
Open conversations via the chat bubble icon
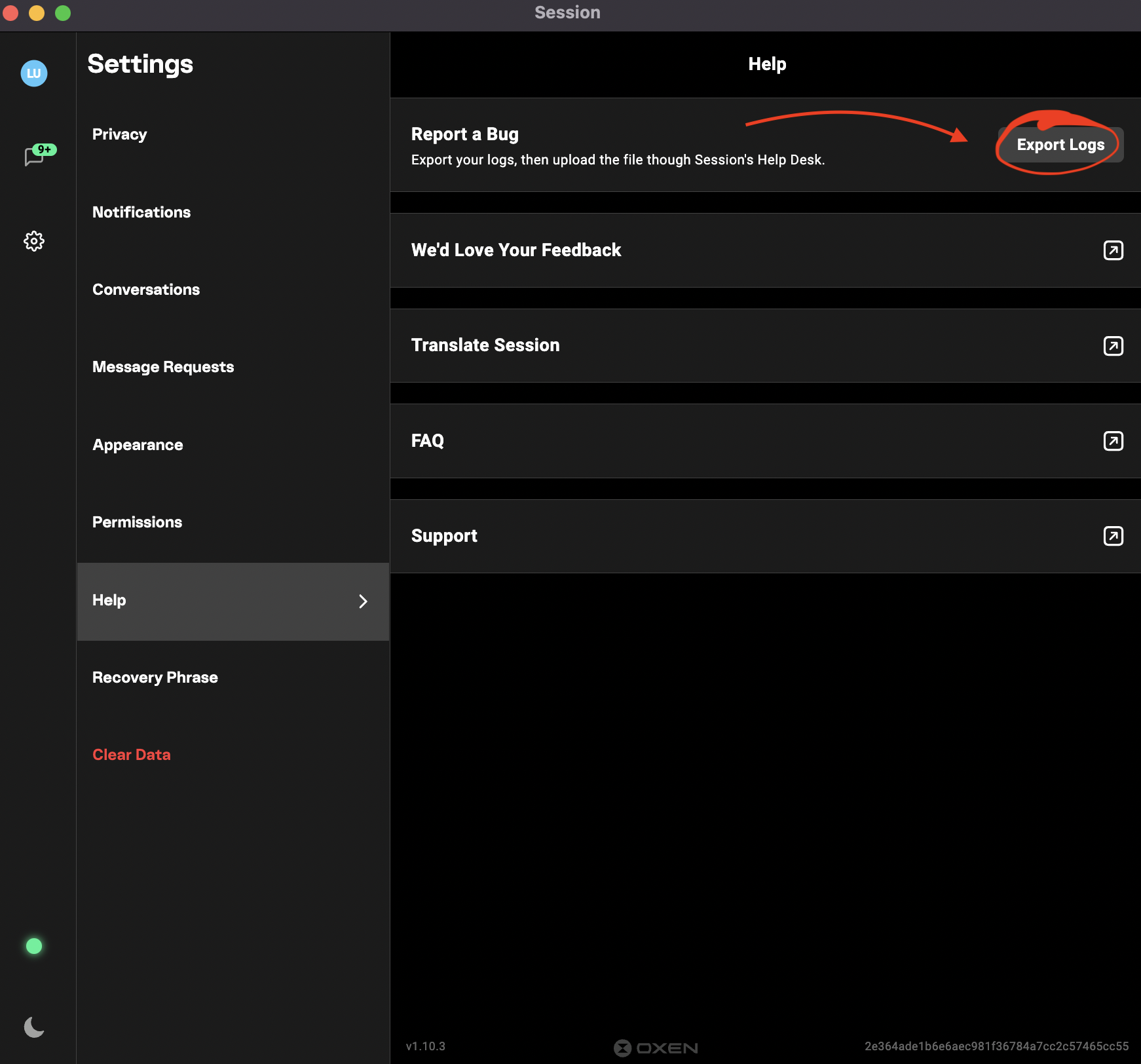click(x=34, y=157)
